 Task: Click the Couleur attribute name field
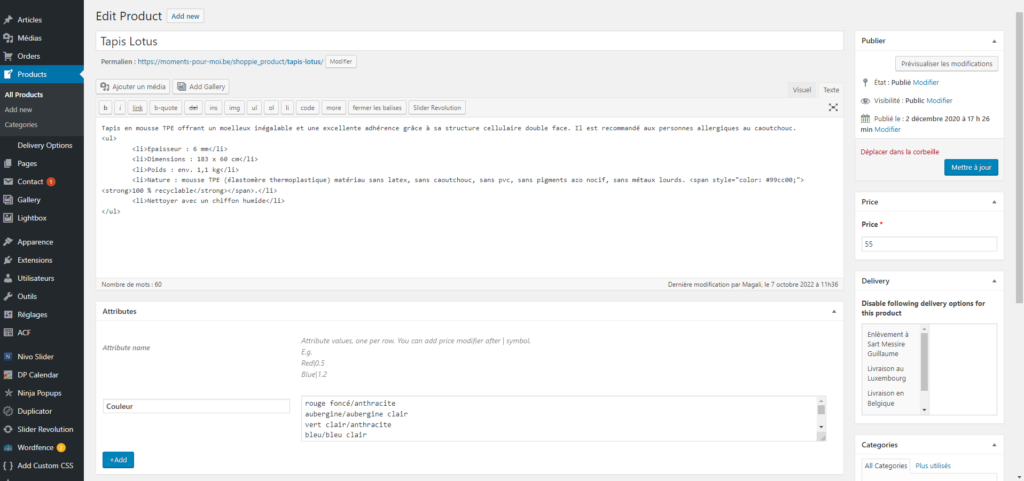196,406
